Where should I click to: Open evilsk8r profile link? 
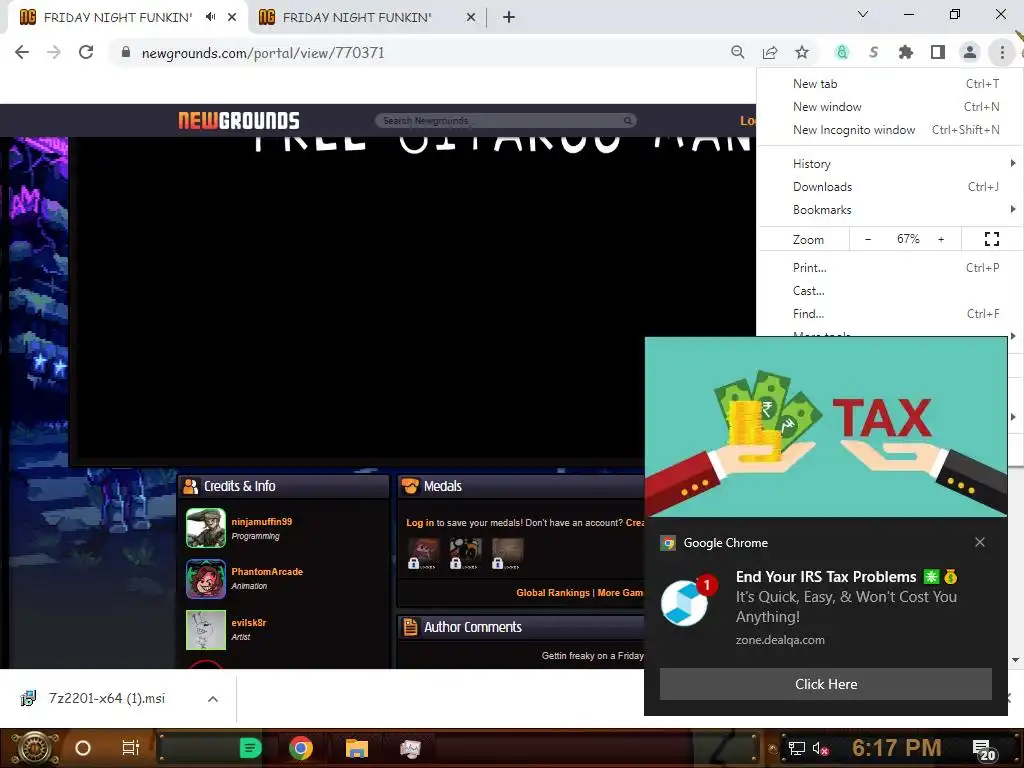(249, 622)
